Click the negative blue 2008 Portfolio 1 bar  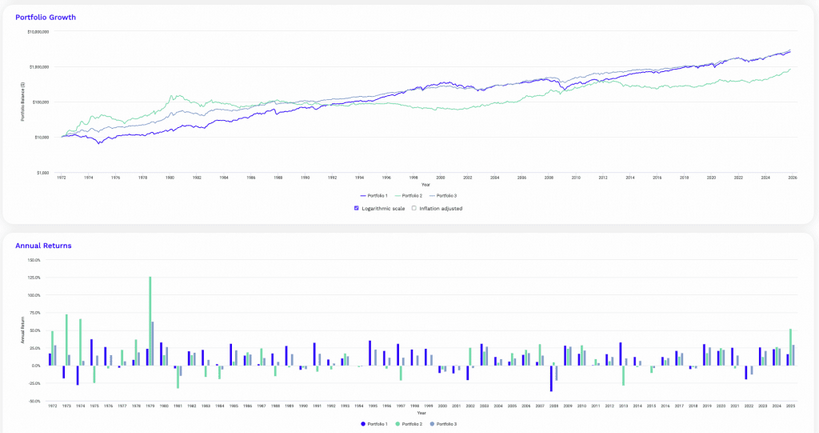click(551, 378)
